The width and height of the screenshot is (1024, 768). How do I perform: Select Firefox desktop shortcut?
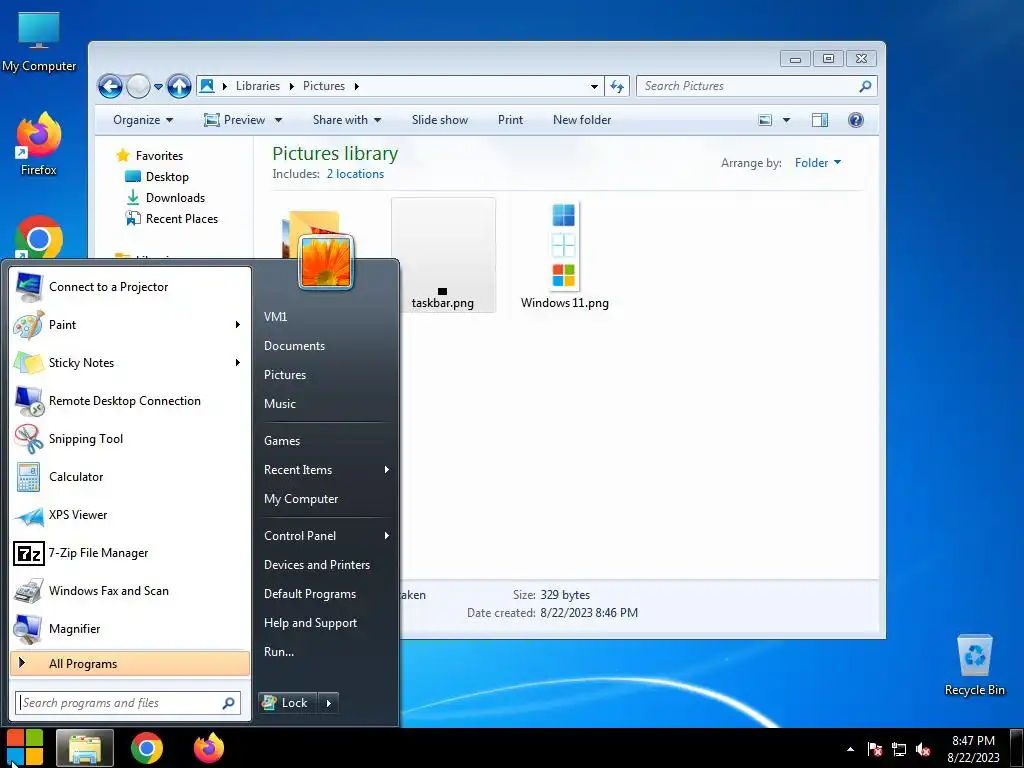click(39, 144)
